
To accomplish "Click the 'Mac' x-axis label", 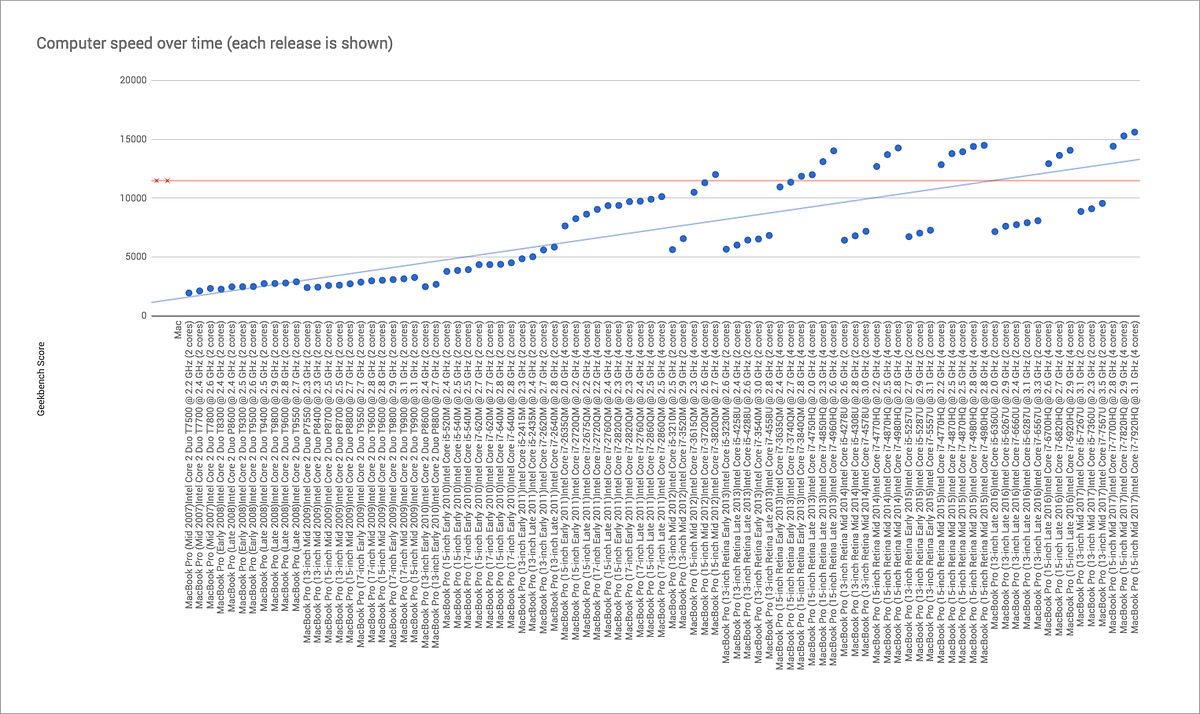I will coord(178,329).
